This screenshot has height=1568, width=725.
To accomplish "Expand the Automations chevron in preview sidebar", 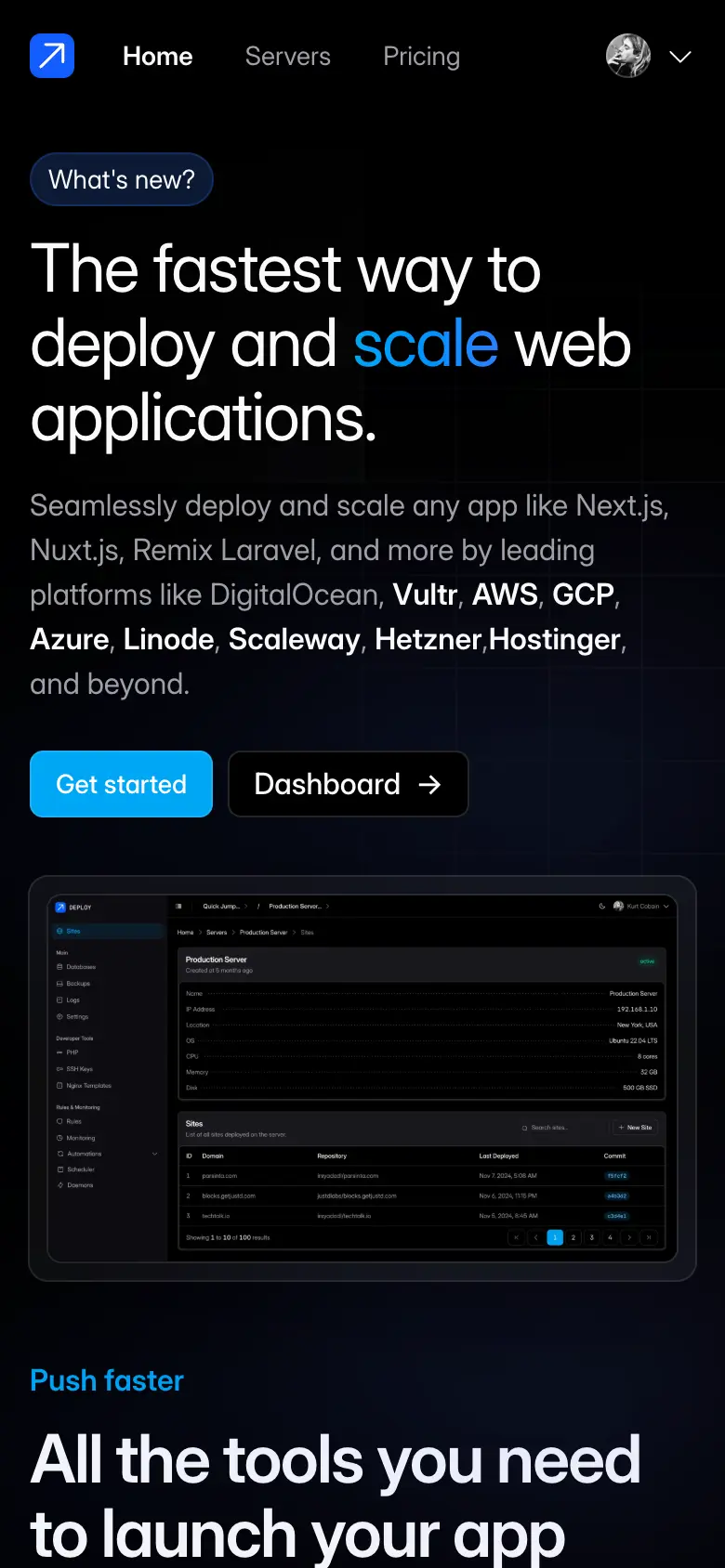I will (155, 1154).
